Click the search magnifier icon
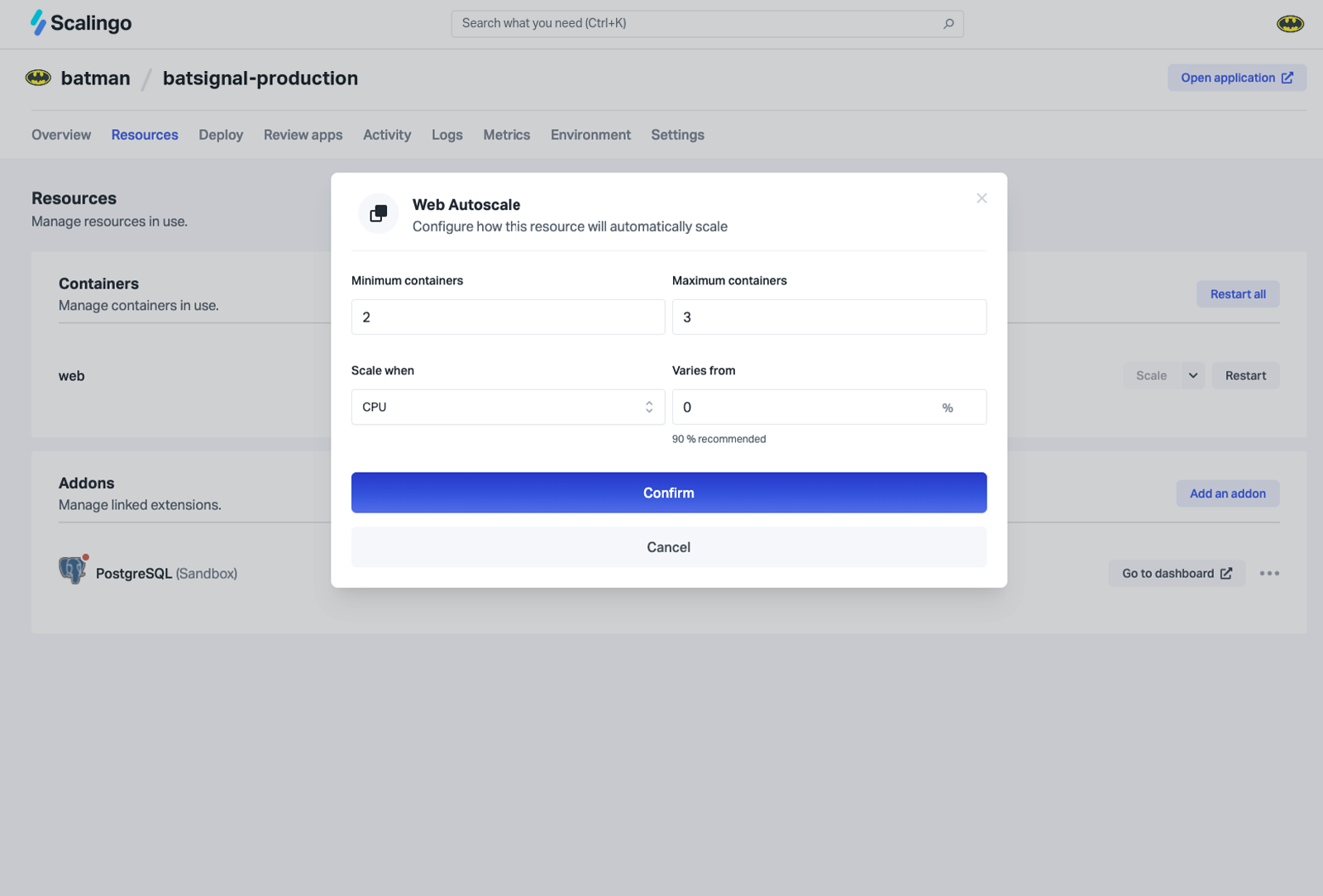This screenshot has height=896, width=1323. pyautogui.click(x=948, y=24)
